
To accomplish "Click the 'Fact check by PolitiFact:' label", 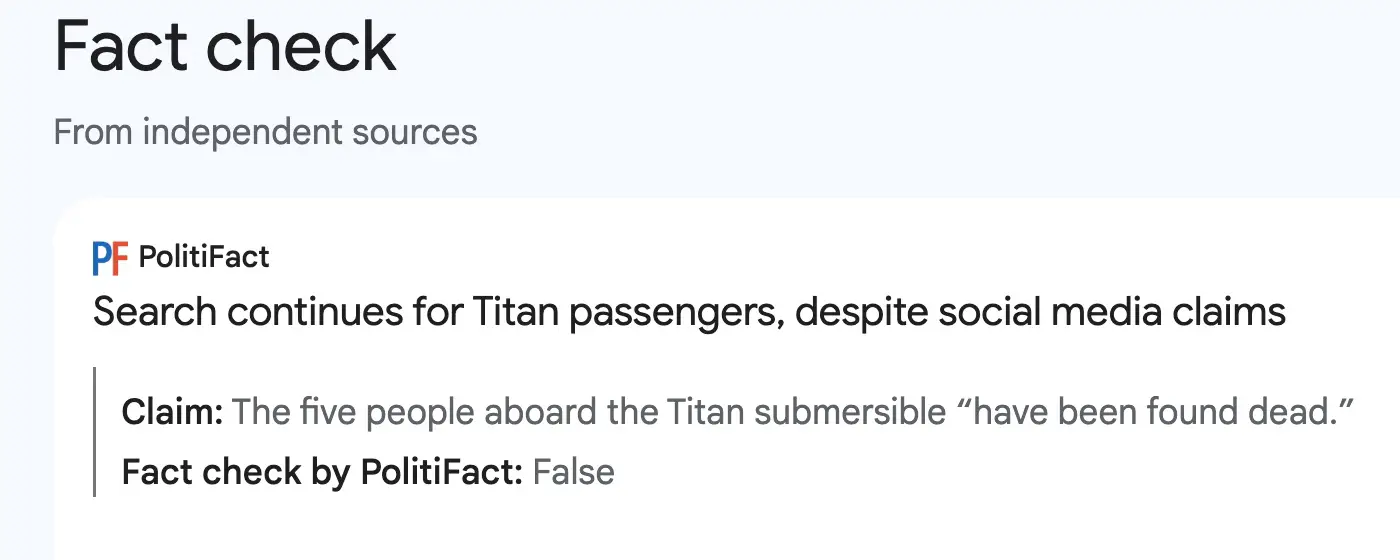I will (322, 471).
